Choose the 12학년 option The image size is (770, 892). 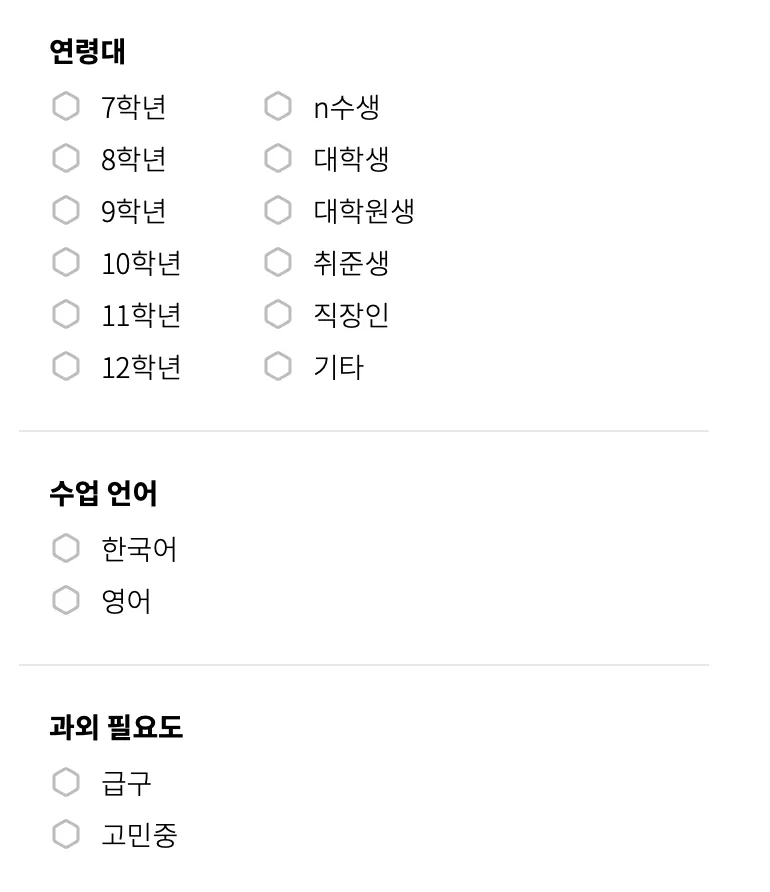click(65, 367)
